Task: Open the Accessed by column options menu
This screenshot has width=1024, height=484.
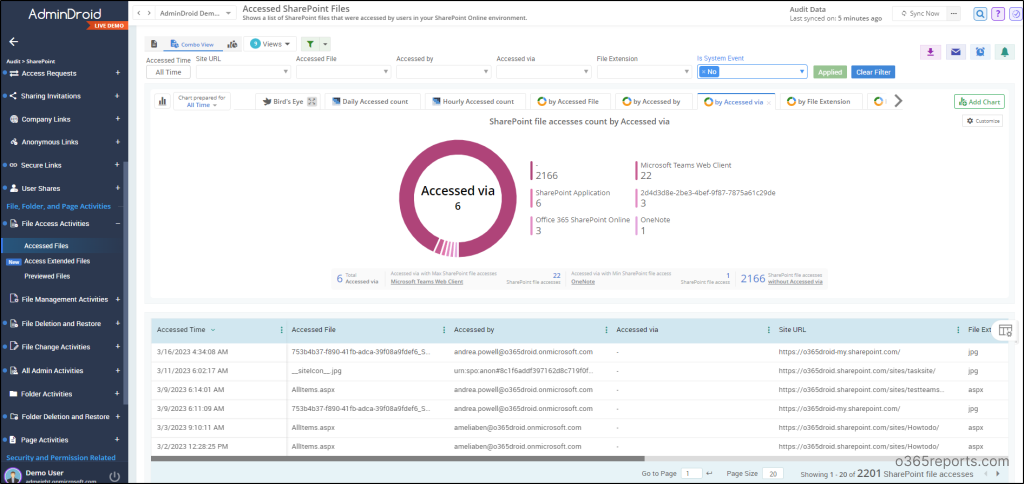Action: click(x=607, y=330)
